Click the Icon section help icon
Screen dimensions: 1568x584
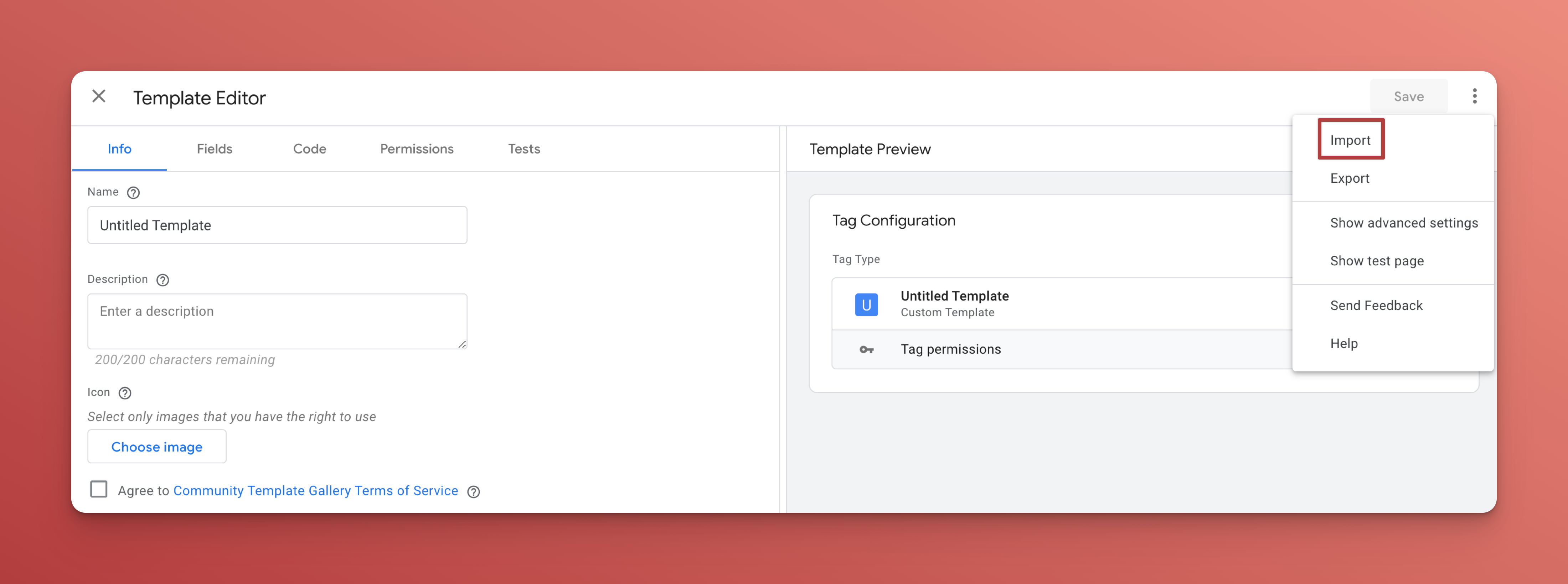tap(125, 393)
